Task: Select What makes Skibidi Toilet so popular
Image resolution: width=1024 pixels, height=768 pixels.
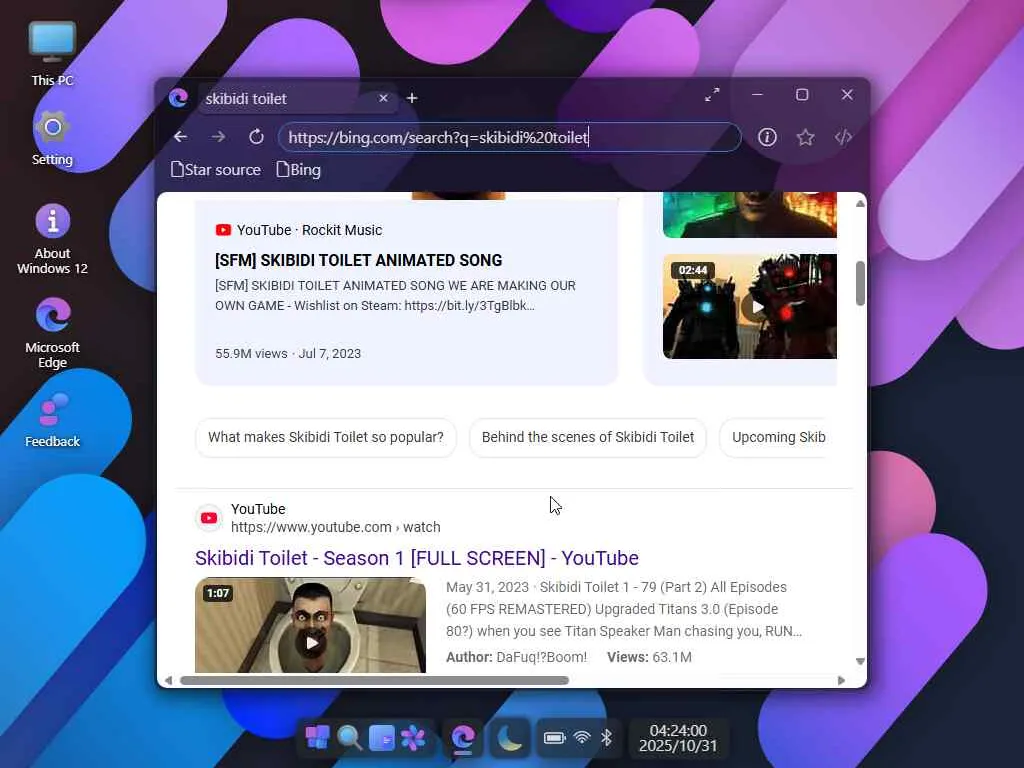Action: click(x=326, y=437)
